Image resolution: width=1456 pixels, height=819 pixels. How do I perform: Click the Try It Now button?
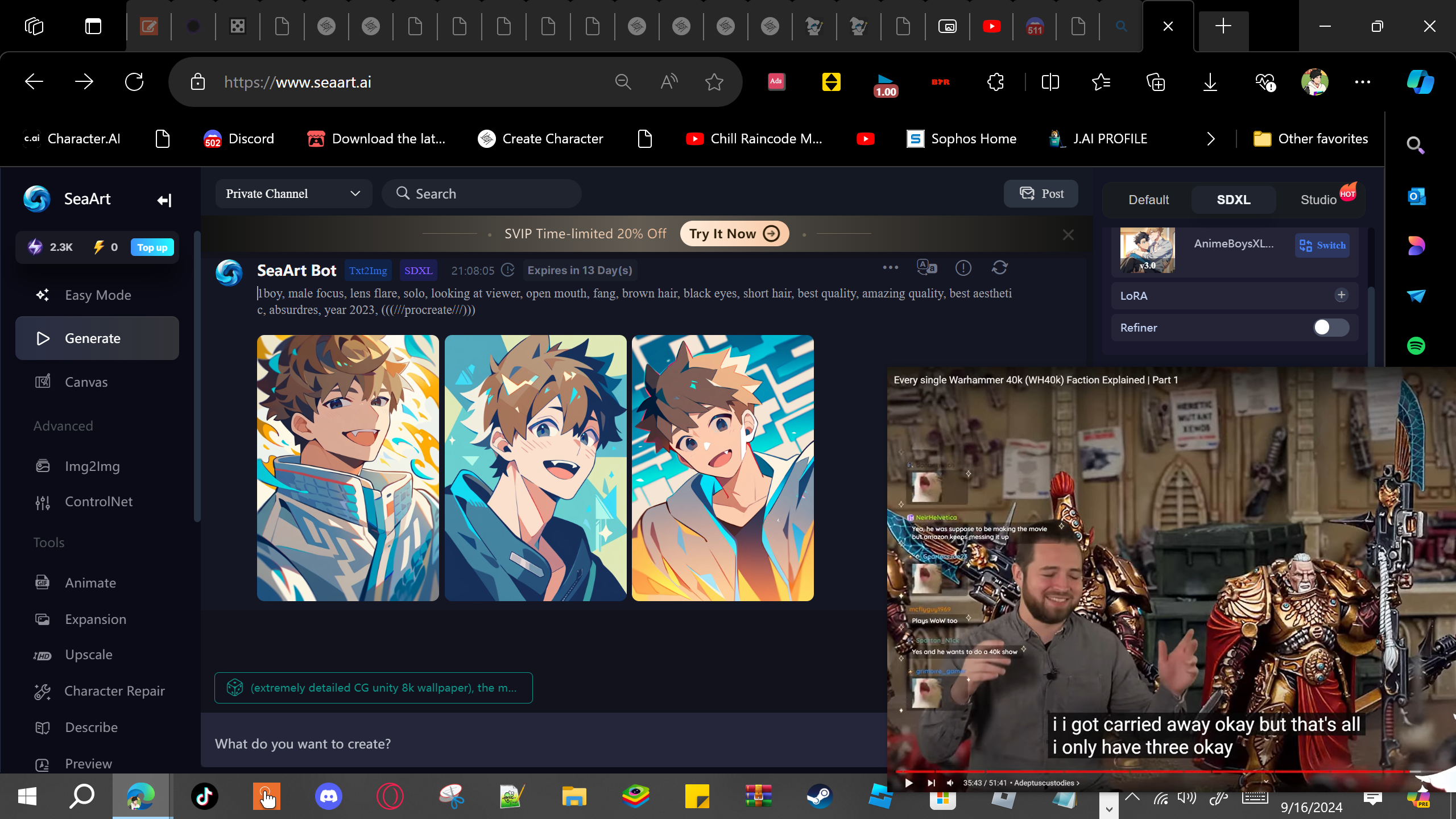tap(734, 234)
